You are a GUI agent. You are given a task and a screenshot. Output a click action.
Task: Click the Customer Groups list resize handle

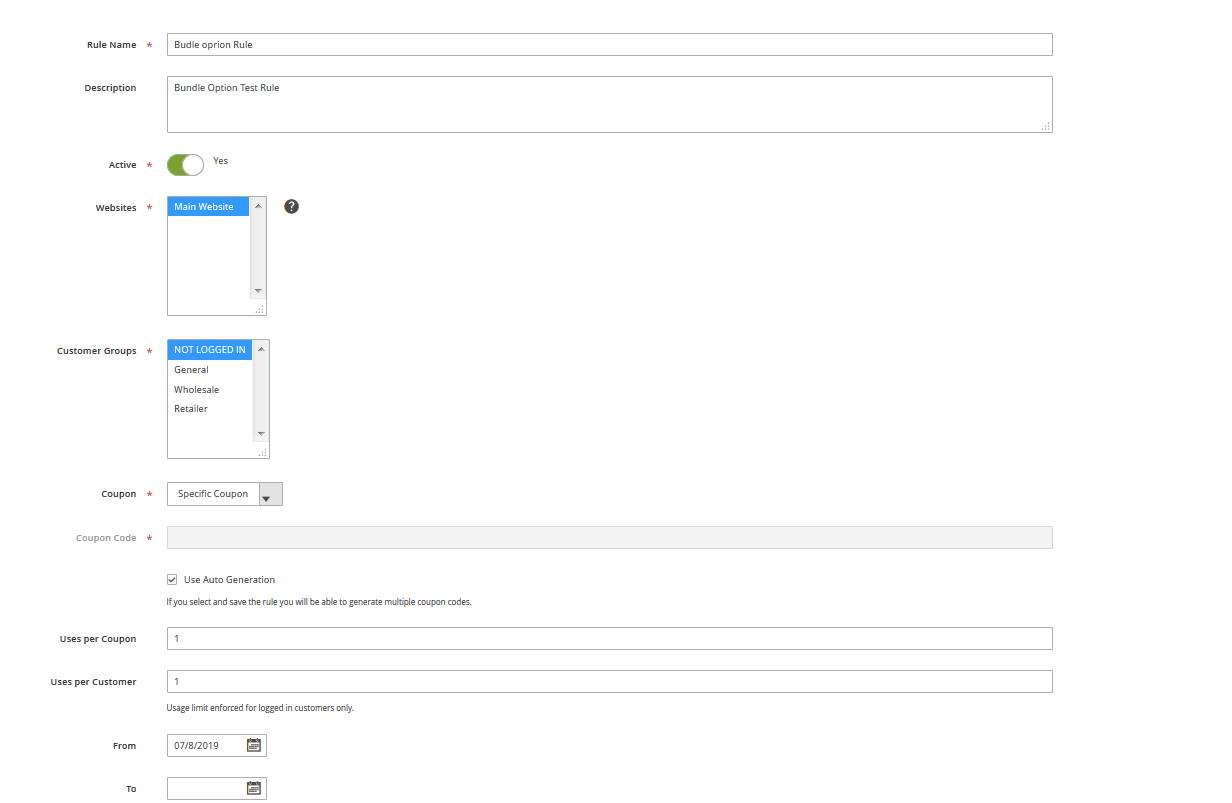click(262, 452)
